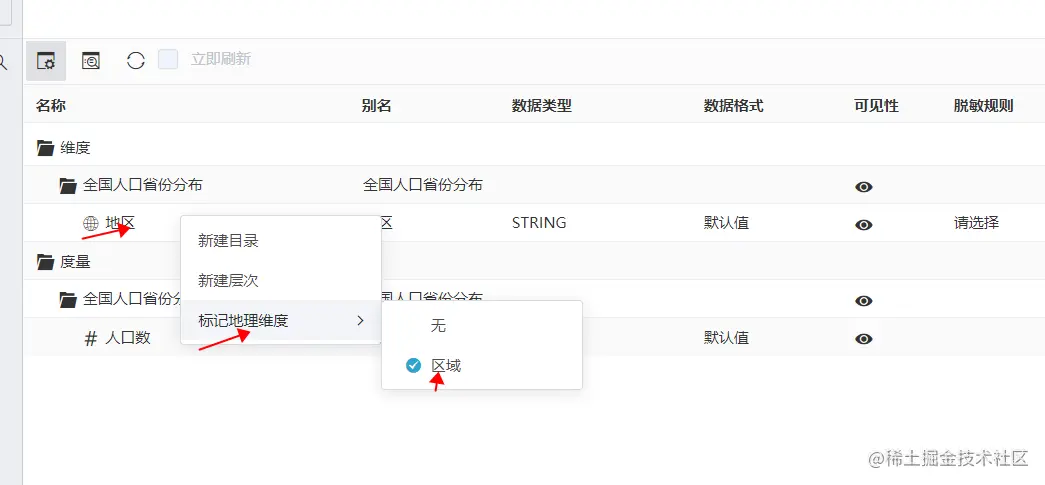The width and height of the screenshot is (1045, 485).
Task: Toggle visibility of the 地区 row
Action: click(x=864, y=225)
